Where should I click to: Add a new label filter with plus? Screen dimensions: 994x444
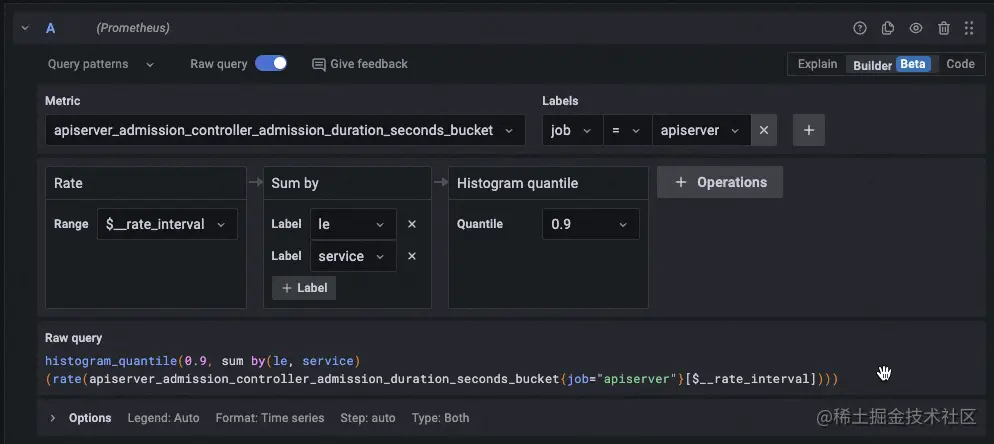[809, 130]
